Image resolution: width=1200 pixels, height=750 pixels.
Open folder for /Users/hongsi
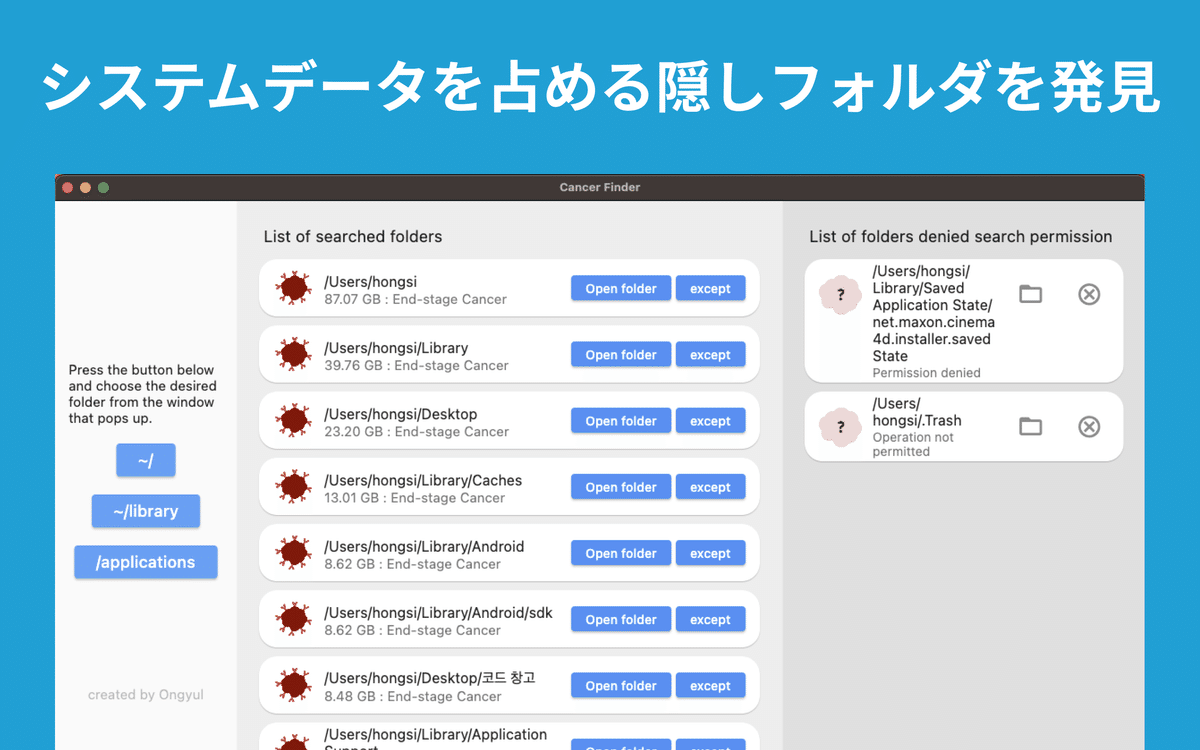[621, 288]
